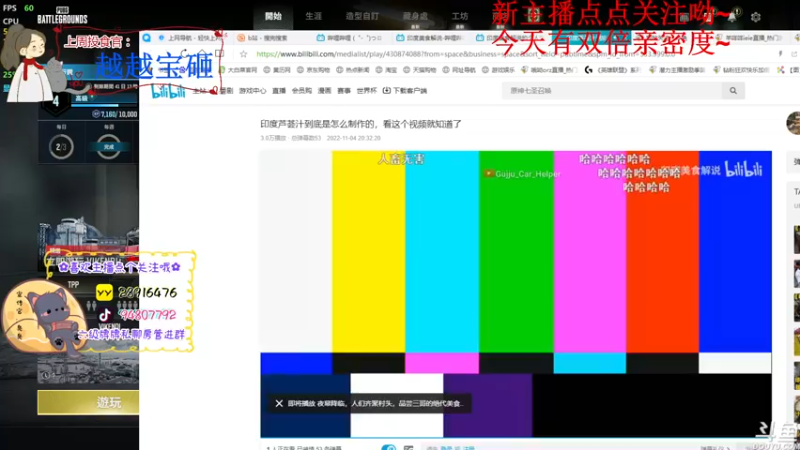Open 热点新闻 bookmark
Screen dimensions: 800x450
click(x=353, y=70)
